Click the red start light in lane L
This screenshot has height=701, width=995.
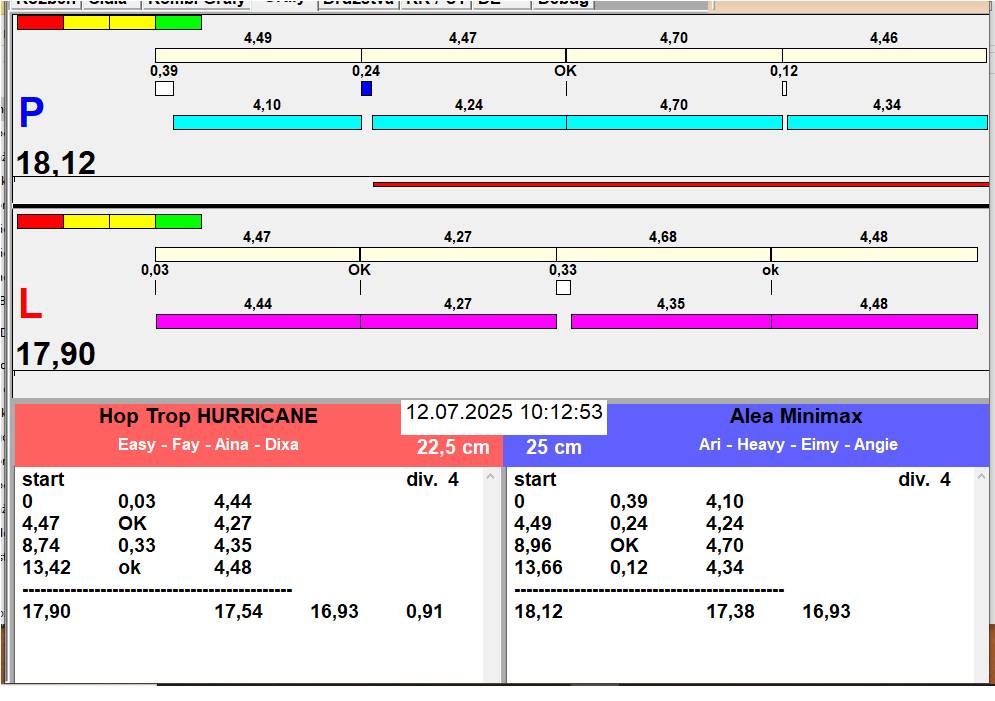coord(41,221)
